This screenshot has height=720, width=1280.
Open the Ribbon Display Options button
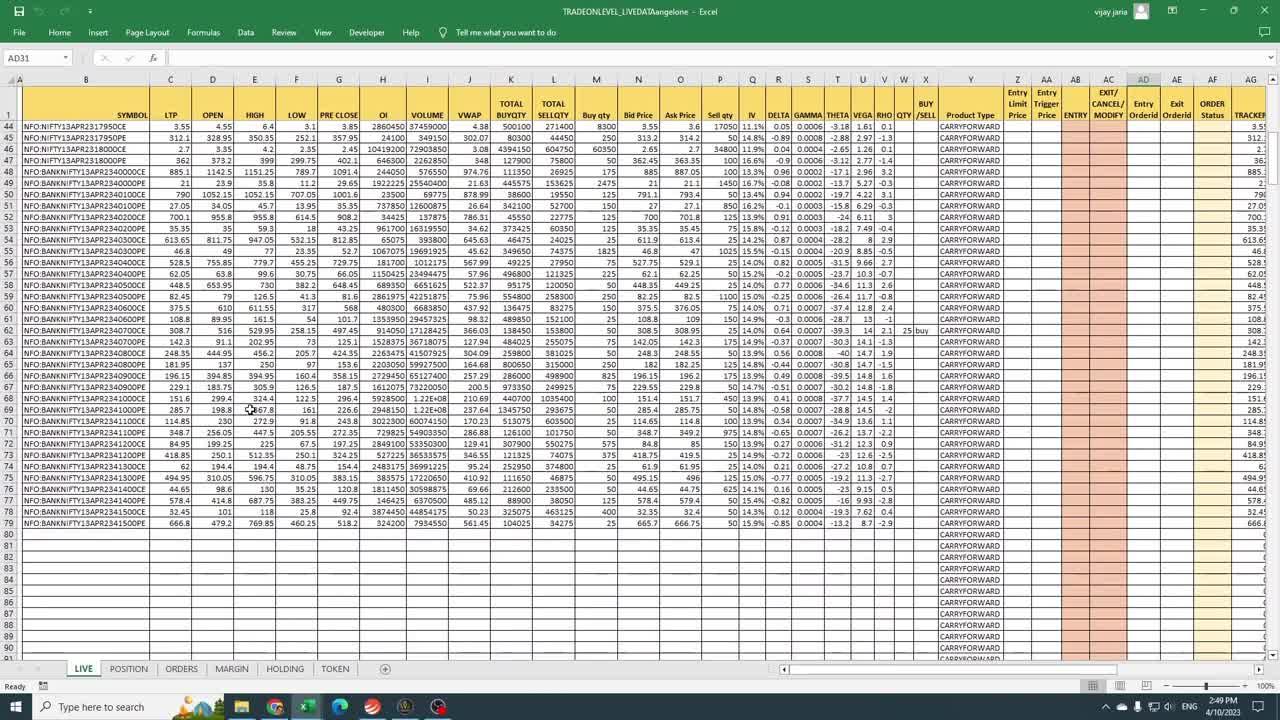tap(1172, 11)
